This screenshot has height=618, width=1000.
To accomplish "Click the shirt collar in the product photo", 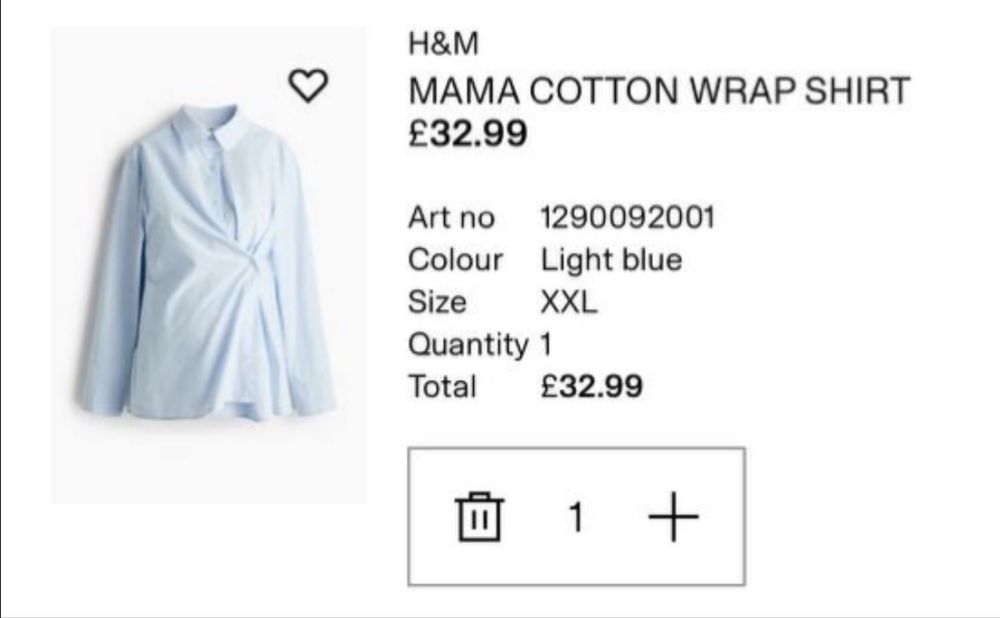I will (x=218, y=129).
